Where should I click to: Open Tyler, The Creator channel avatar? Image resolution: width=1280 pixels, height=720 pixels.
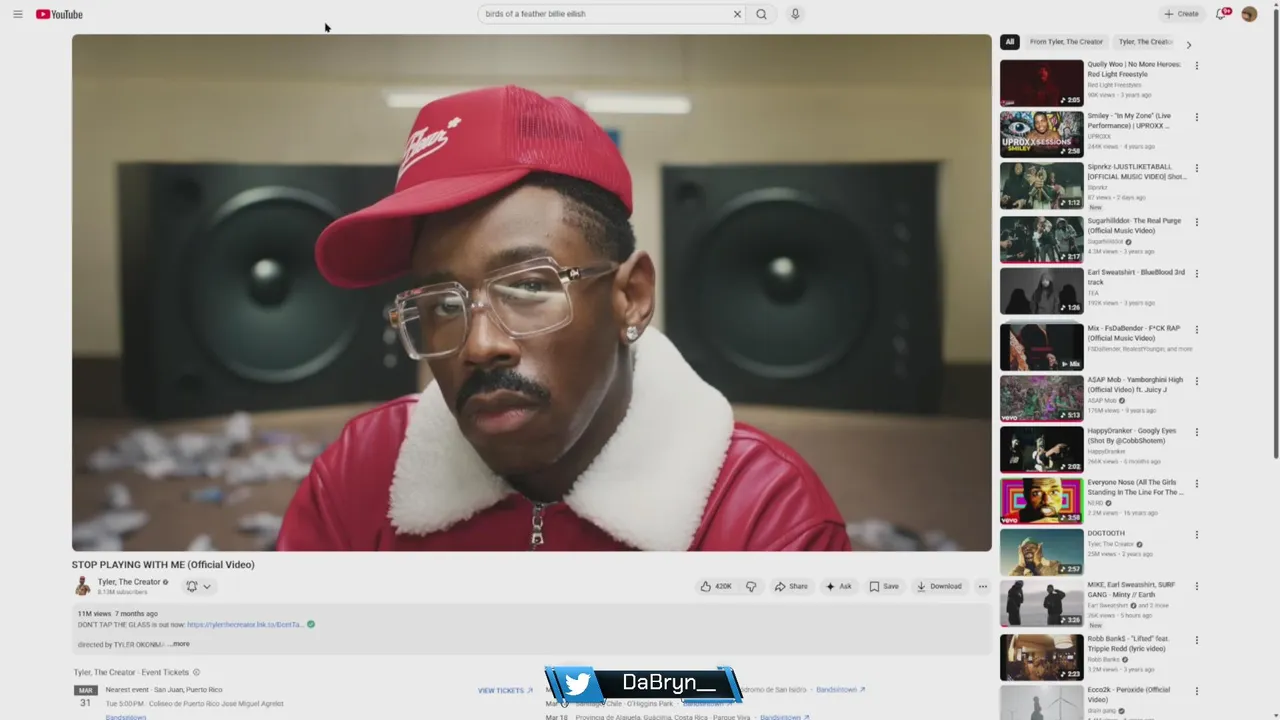pyautogui.click(x=82, y=587)
